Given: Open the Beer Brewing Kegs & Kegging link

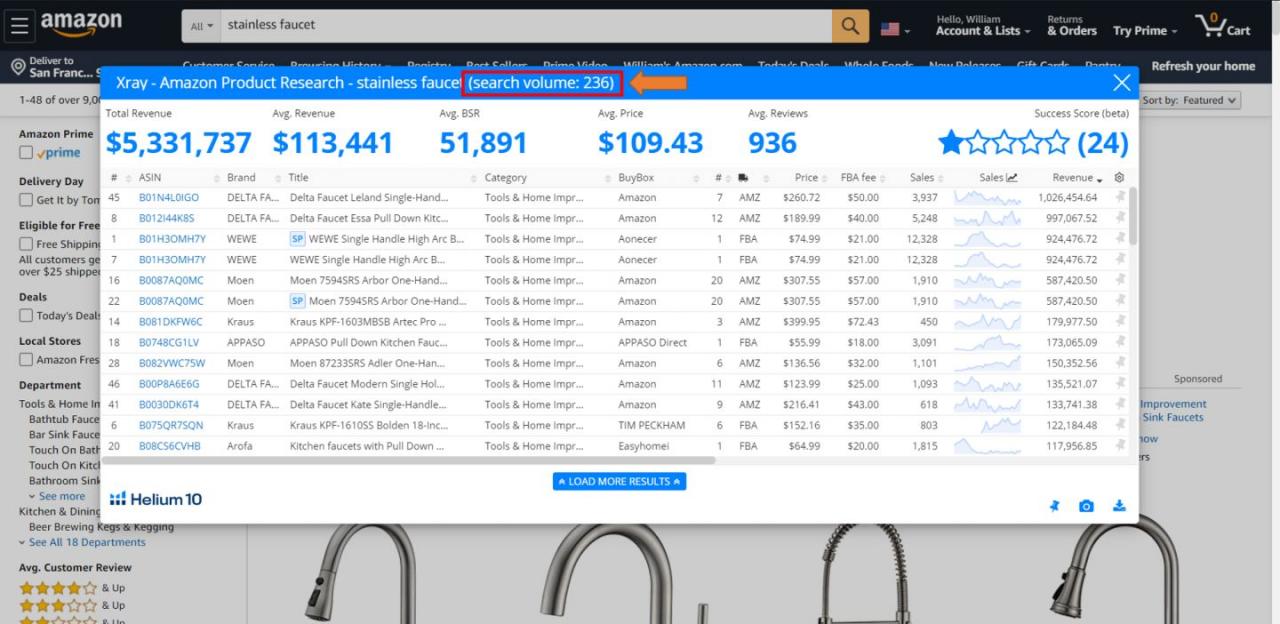Looking at the screenshot, I should pyautogui.click(x=101, y=526).
